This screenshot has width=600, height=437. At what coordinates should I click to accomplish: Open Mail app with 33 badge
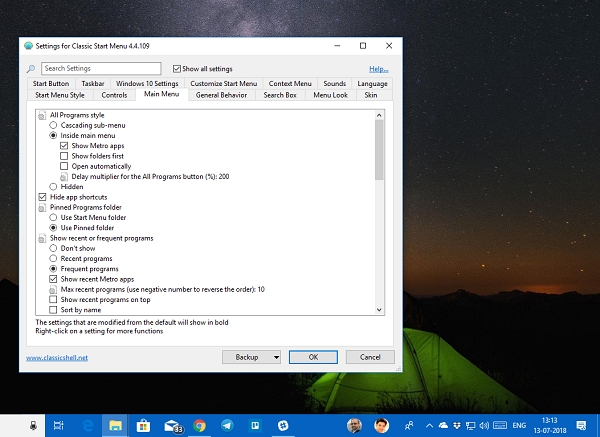(x=173, y=426)
